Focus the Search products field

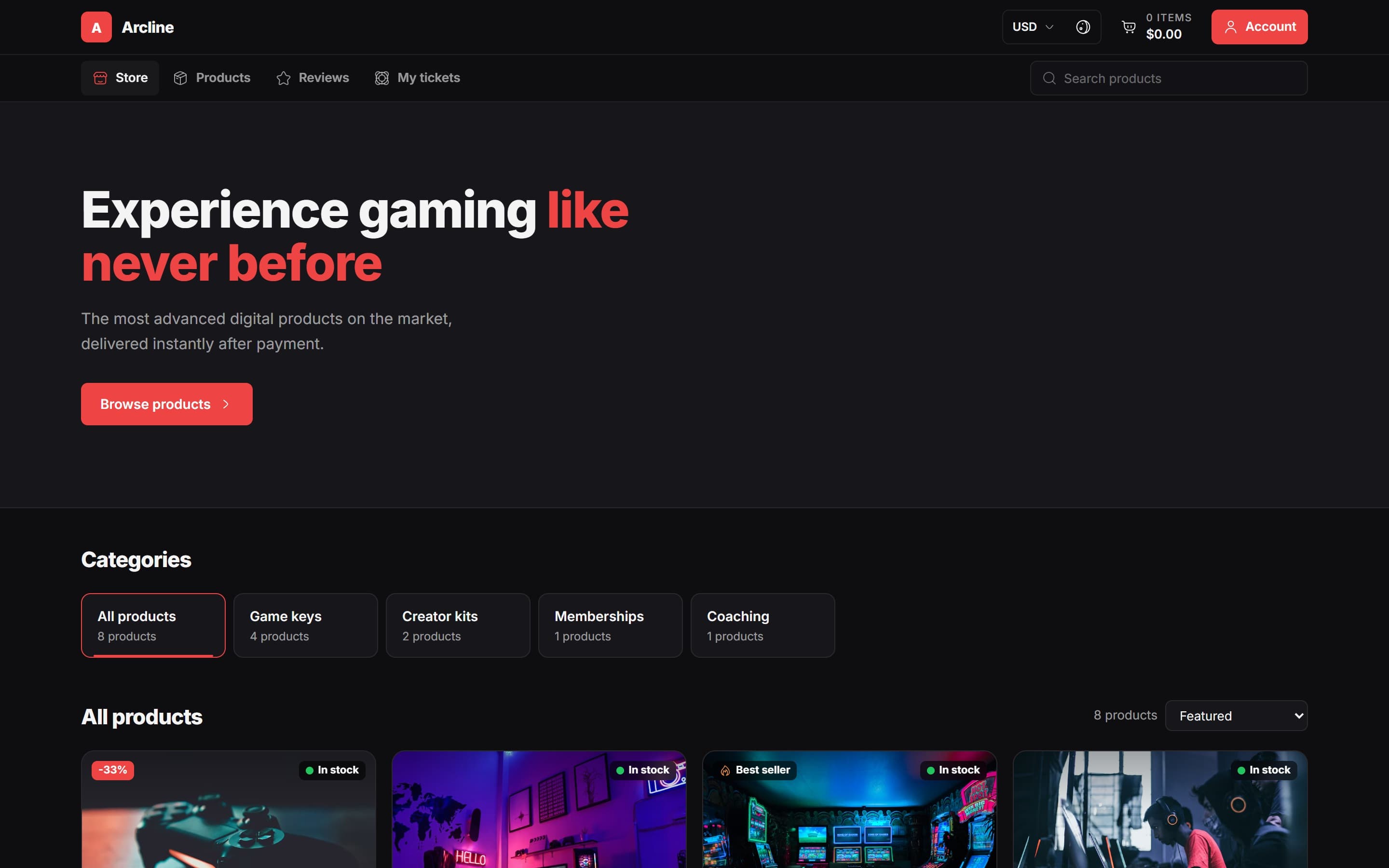click(1169, 78)
